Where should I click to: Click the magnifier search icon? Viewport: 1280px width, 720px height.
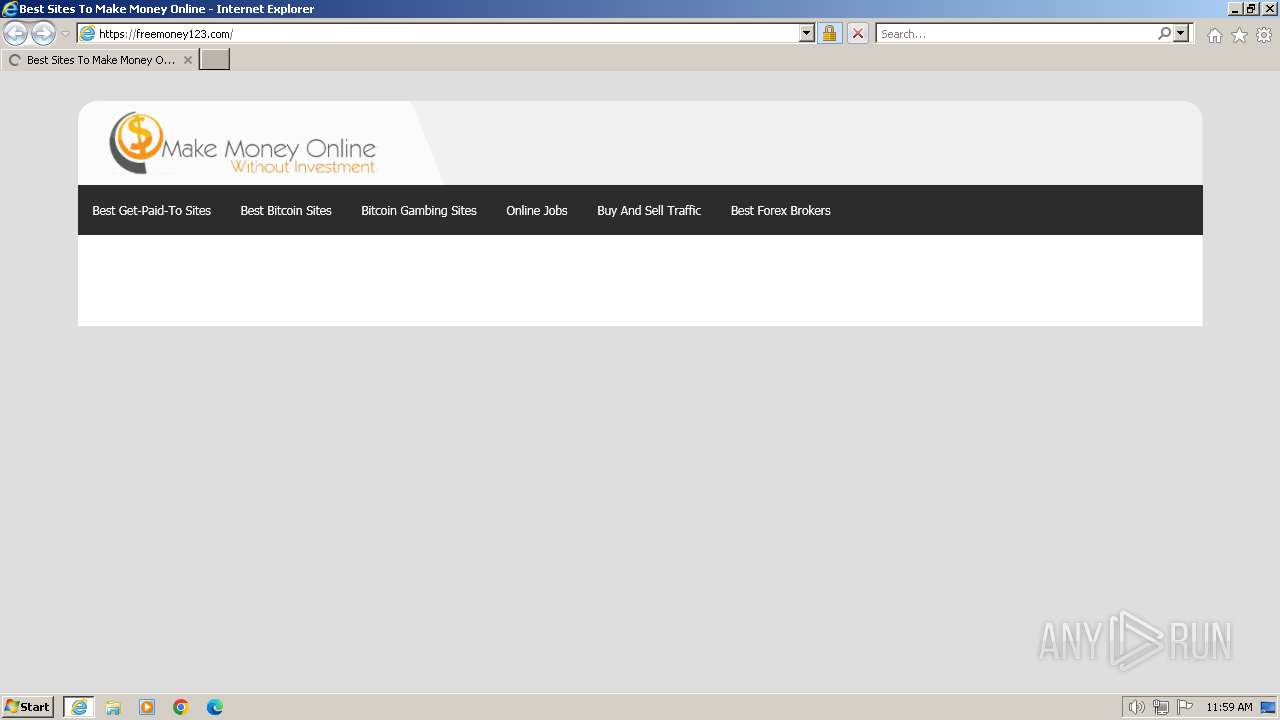(1164, 34)
